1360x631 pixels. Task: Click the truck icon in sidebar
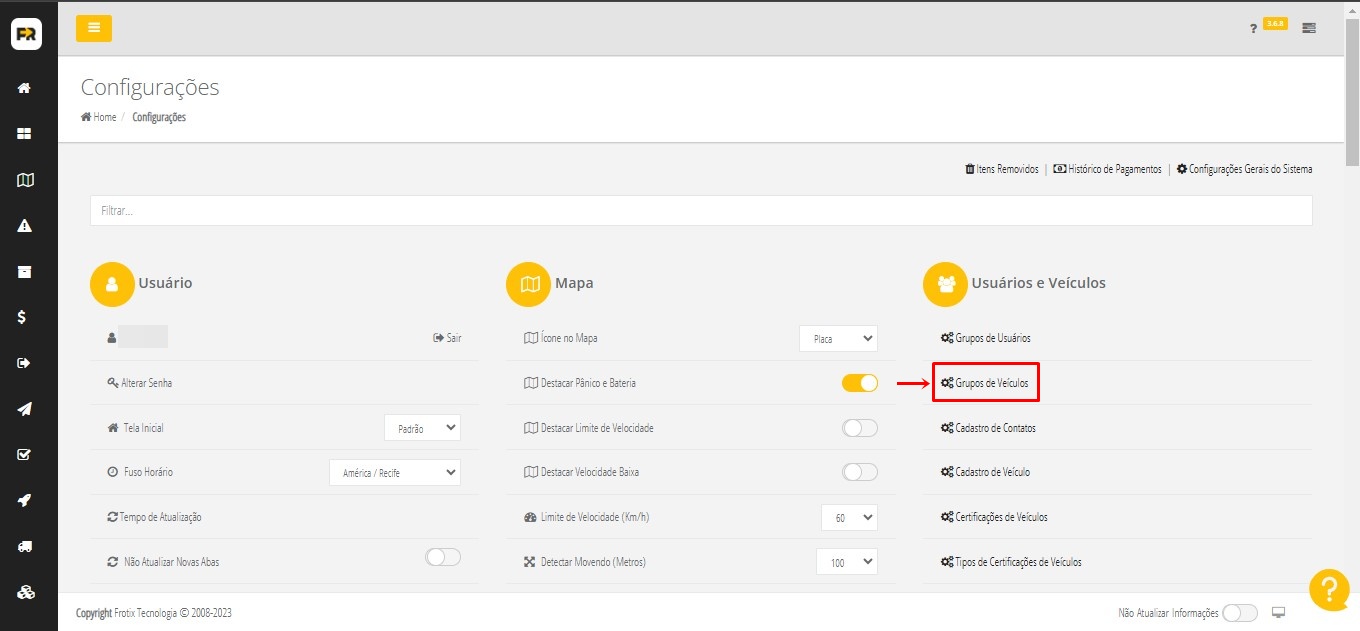pos(25,546)
